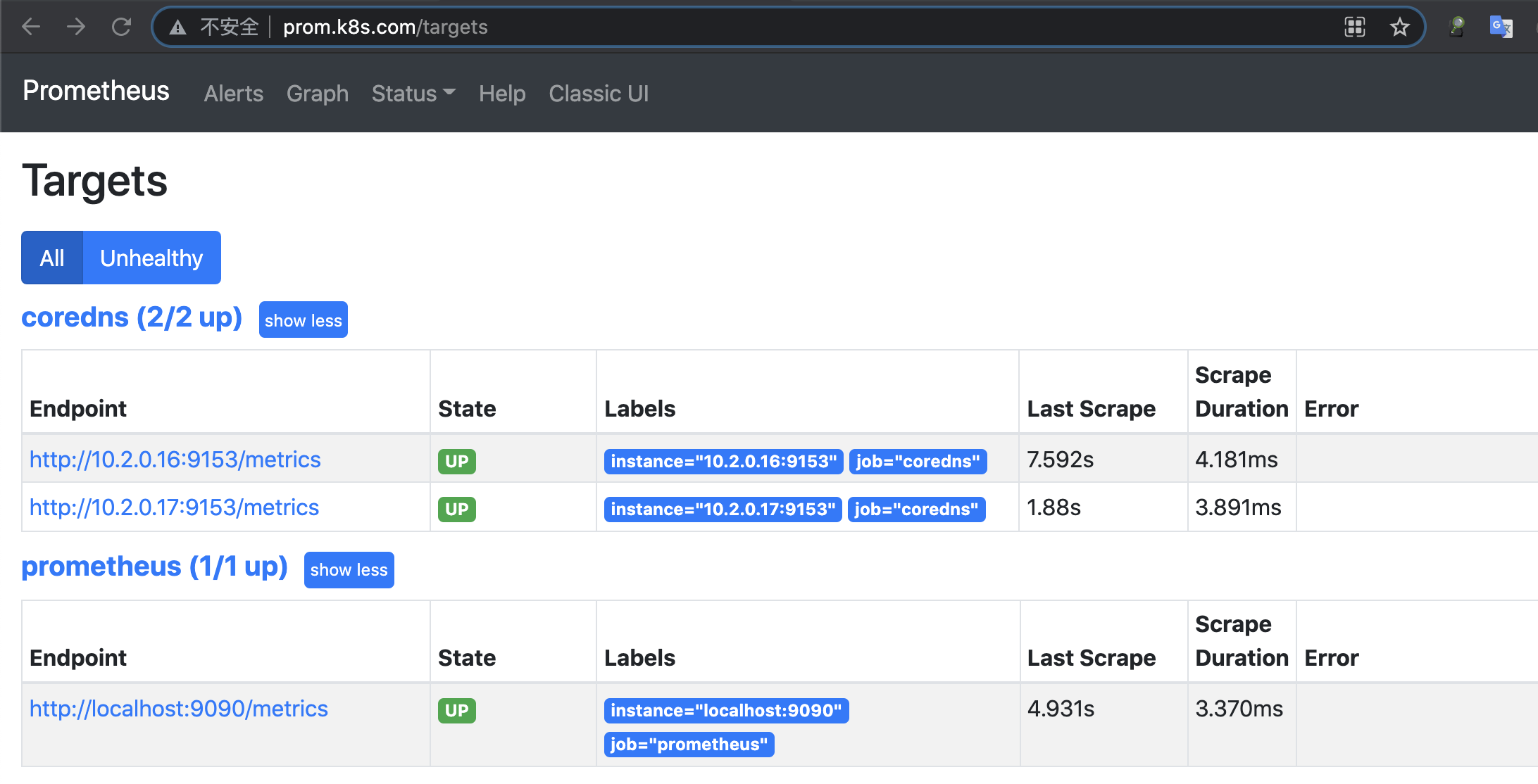Go back with the browser back arrow

coord(31,27)
